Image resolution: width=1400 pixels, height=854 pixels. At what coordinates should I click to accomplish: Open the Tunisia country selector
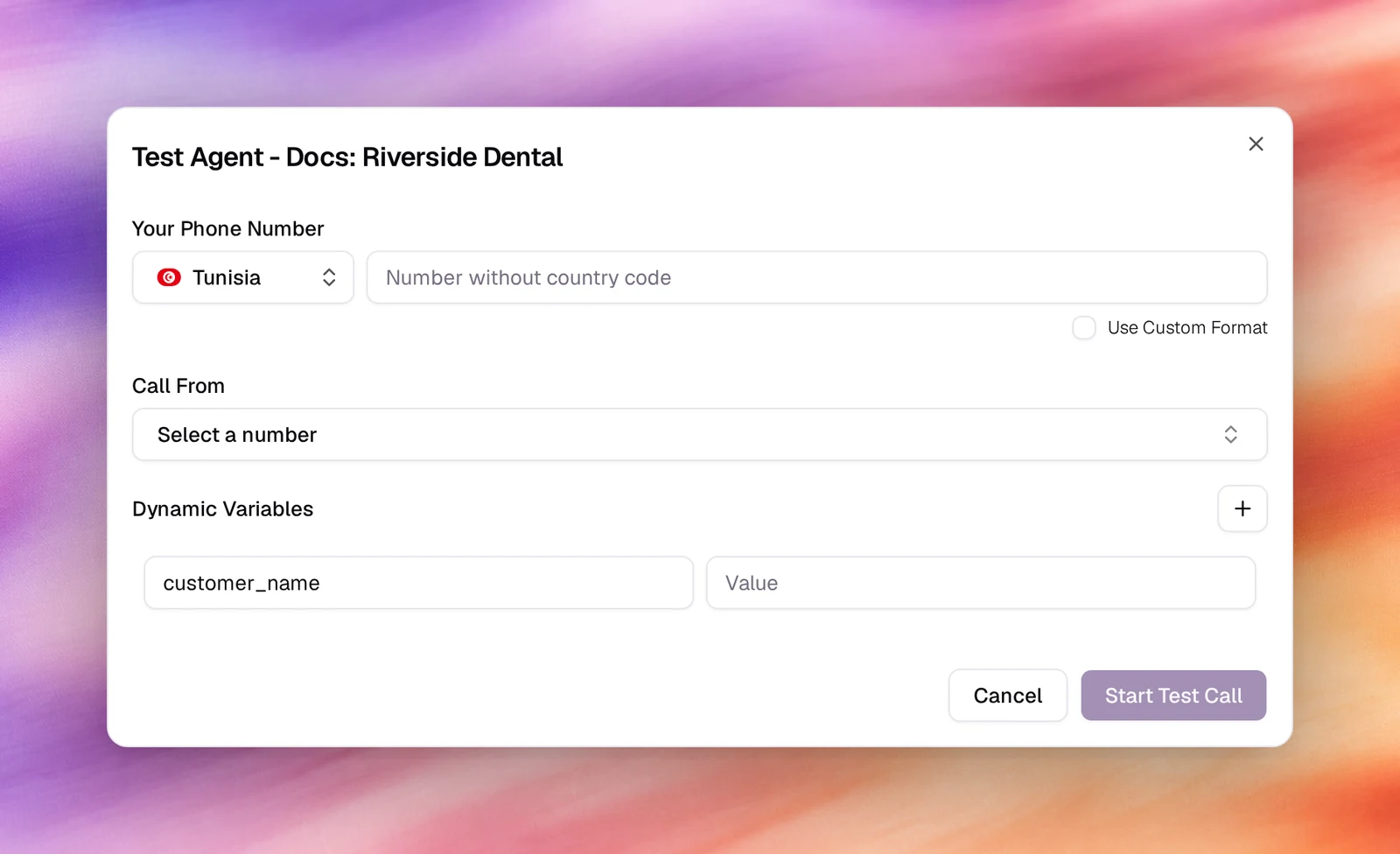coord(243,277)
